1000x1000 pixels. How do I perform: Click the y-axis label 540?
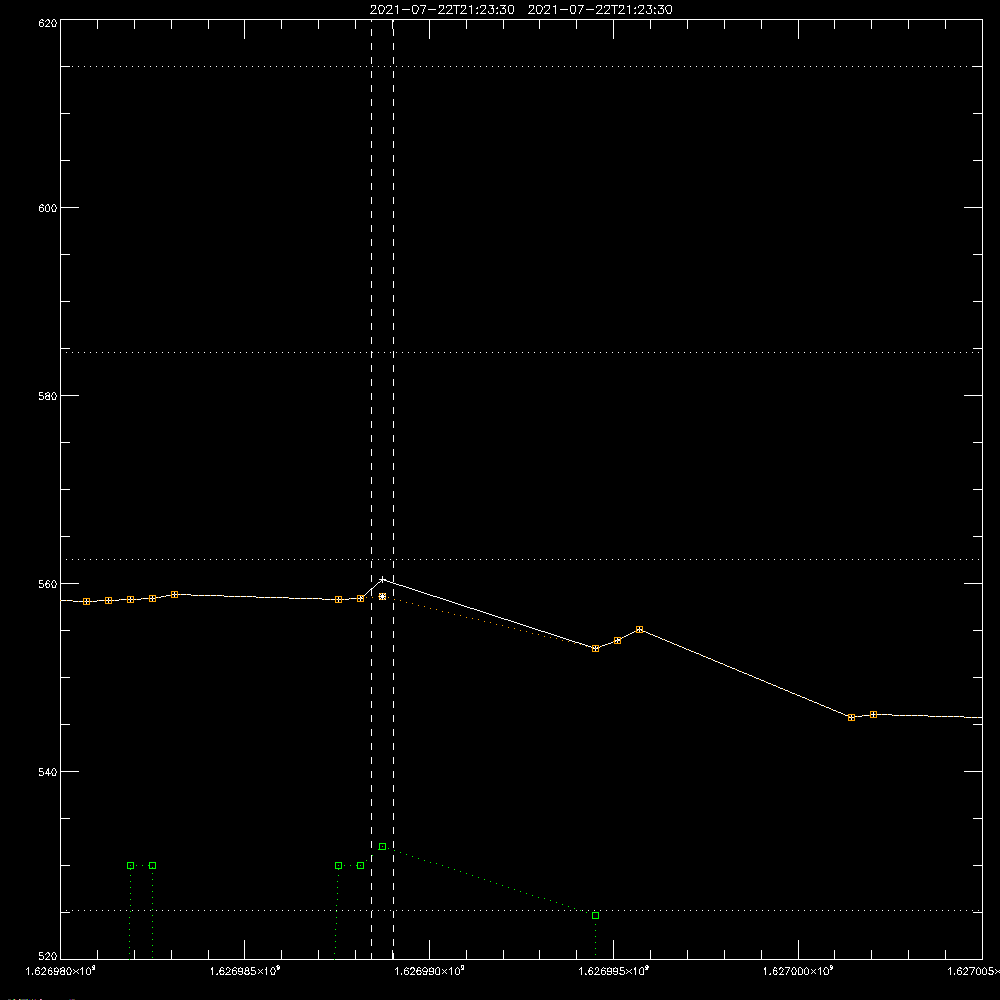(x=48, y=772)
